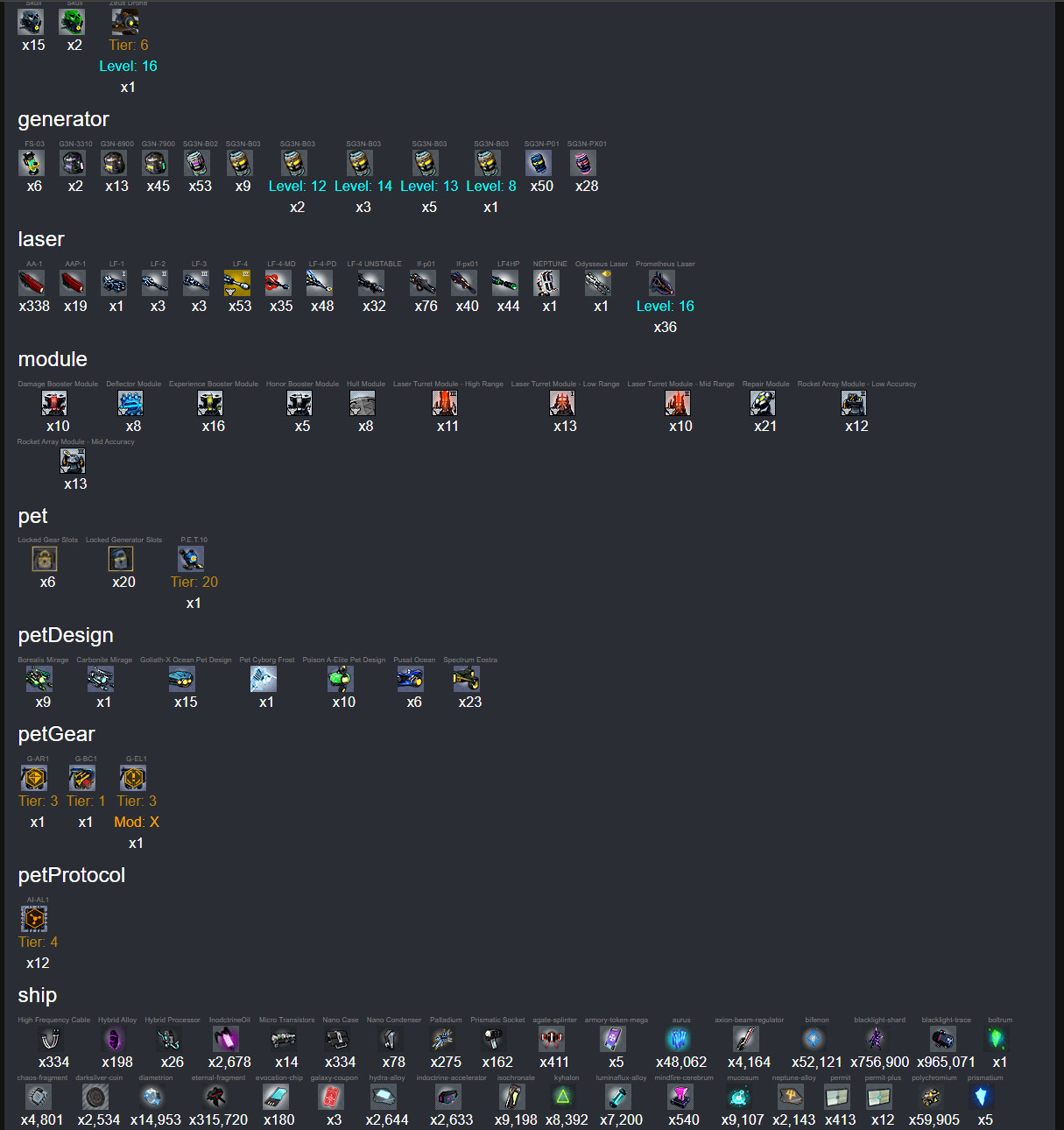This screenshot has width=1064, height=1130.
Task: Click the SG3N-PX01 generator icon
Action: (583, 163)
